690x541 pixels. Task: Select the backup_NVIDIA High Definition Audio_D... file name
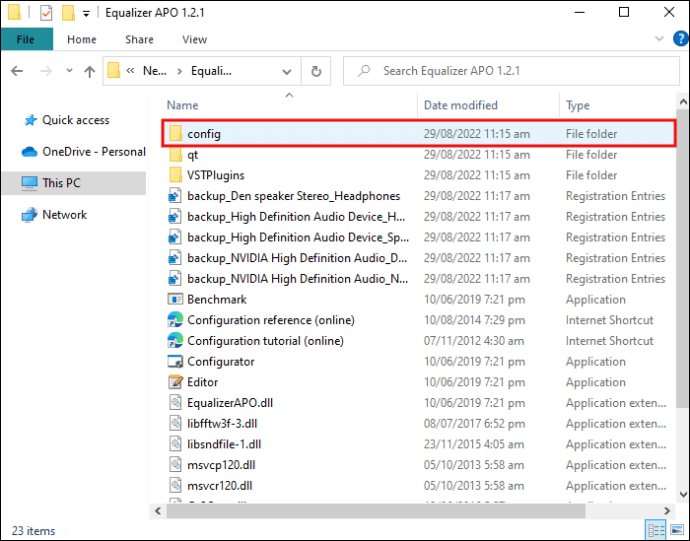(297, 258)
